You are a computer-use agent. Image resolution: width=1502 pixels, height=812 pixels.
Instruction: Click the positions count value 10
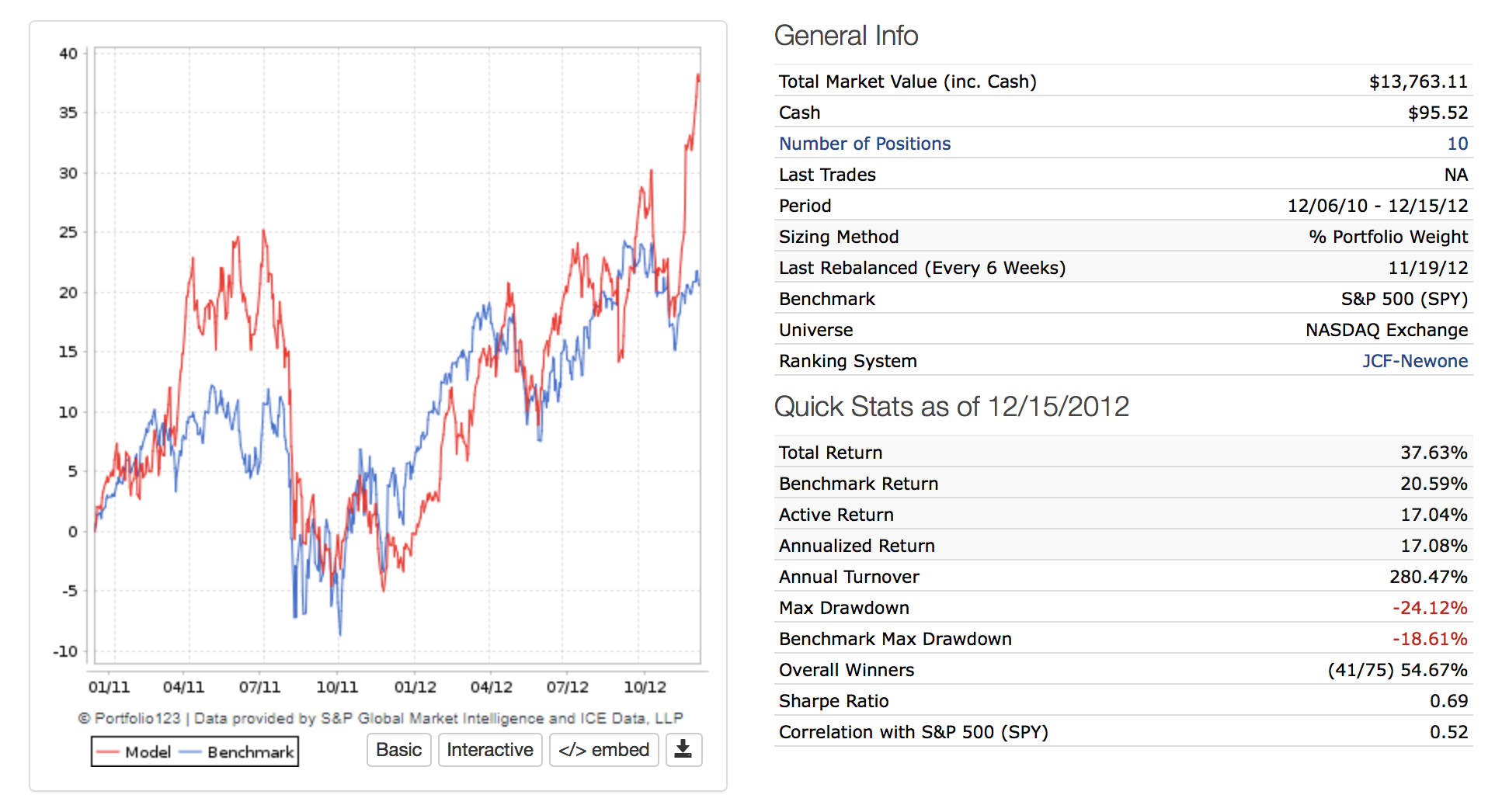(x=1457, y=144)
